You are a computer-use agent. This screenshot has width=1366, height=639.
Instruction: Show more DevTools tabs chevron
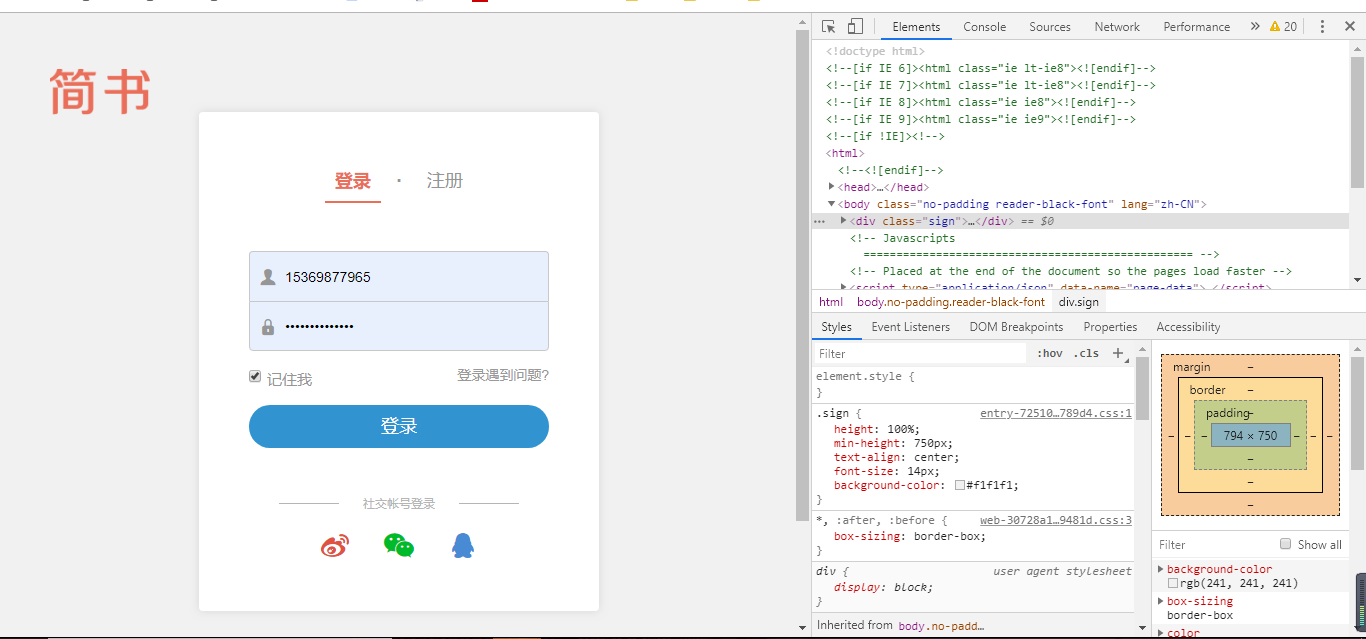coord(1254,27)
